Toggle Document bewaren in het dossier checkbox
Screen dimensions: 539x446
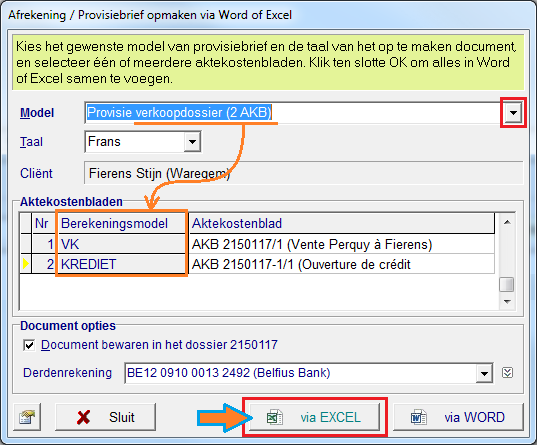tap(29, 345)
